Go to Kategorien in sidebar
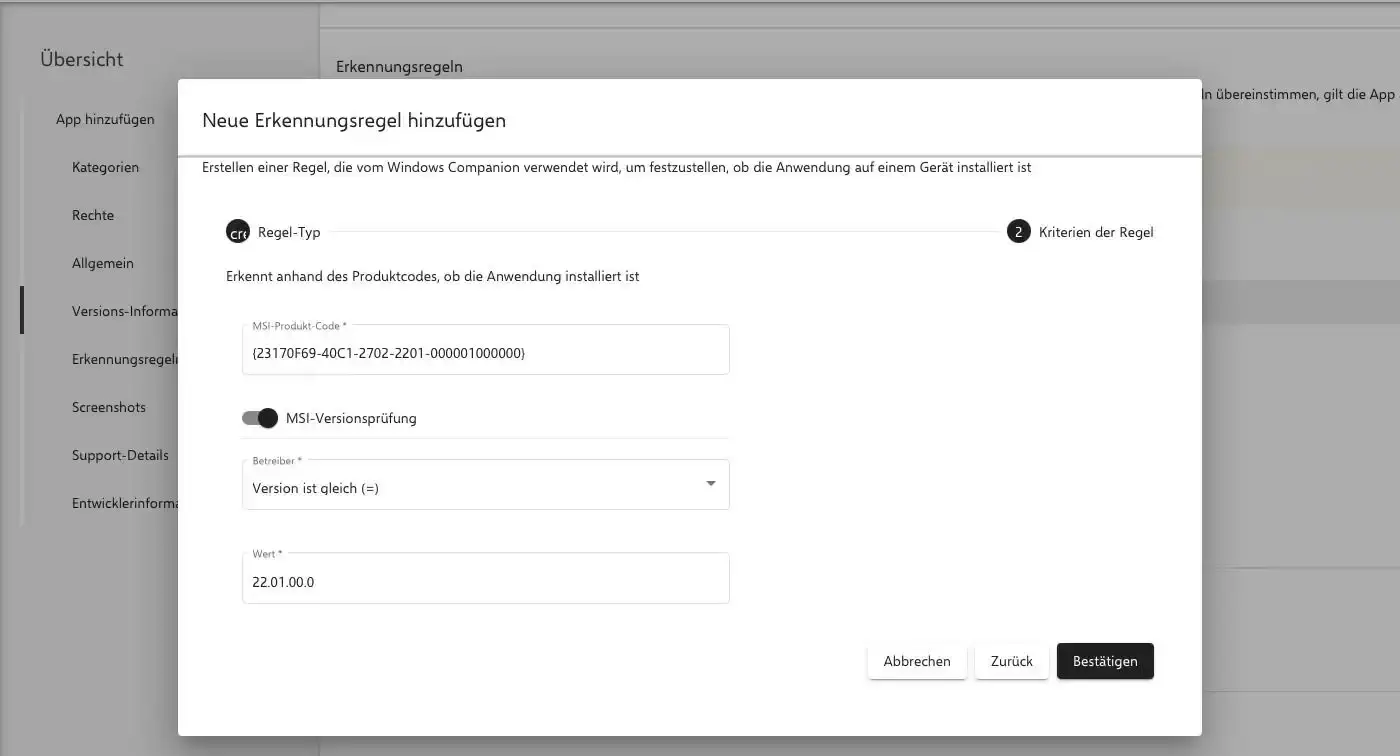The image size is (1400, 756). pos(105,167)
